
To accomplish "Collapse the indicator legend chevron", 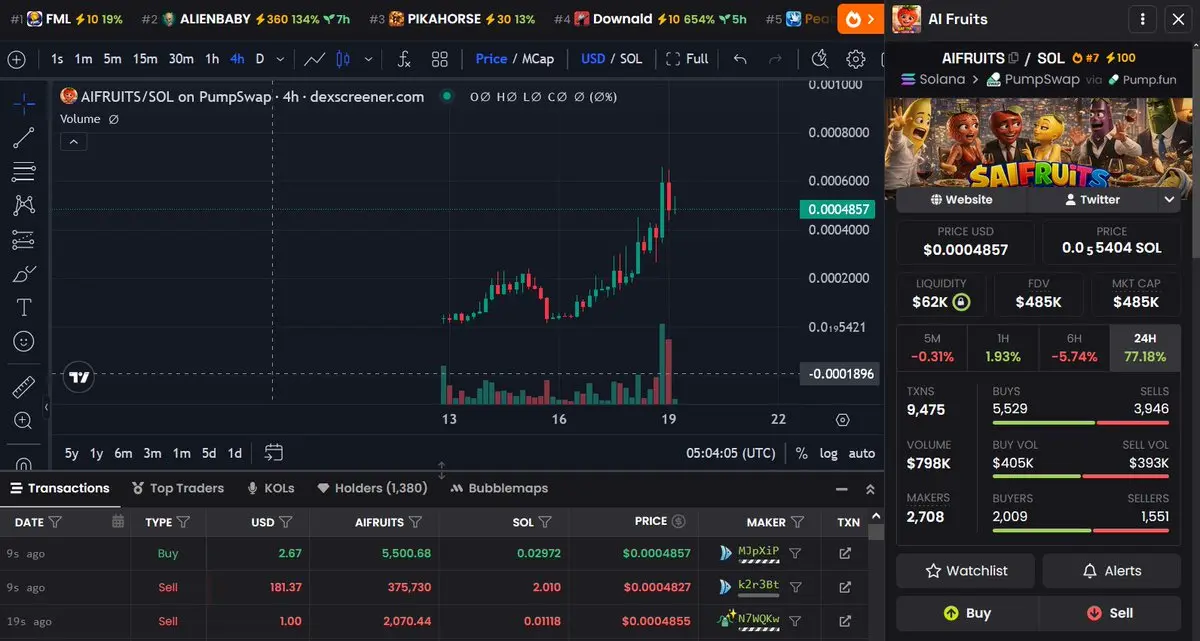I will tap(74, 142).
